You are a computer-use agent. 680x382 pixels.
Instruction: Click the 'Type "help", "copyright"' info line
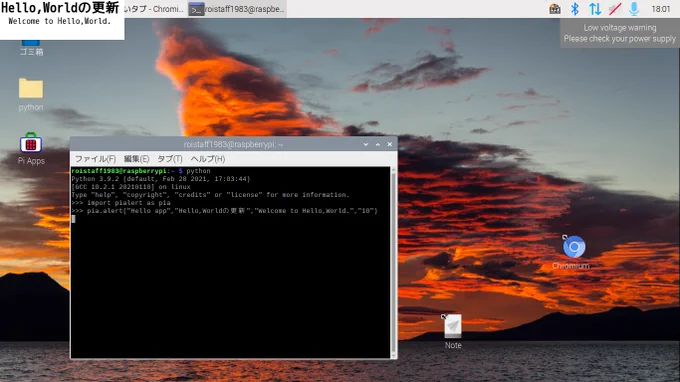(210, 195)
